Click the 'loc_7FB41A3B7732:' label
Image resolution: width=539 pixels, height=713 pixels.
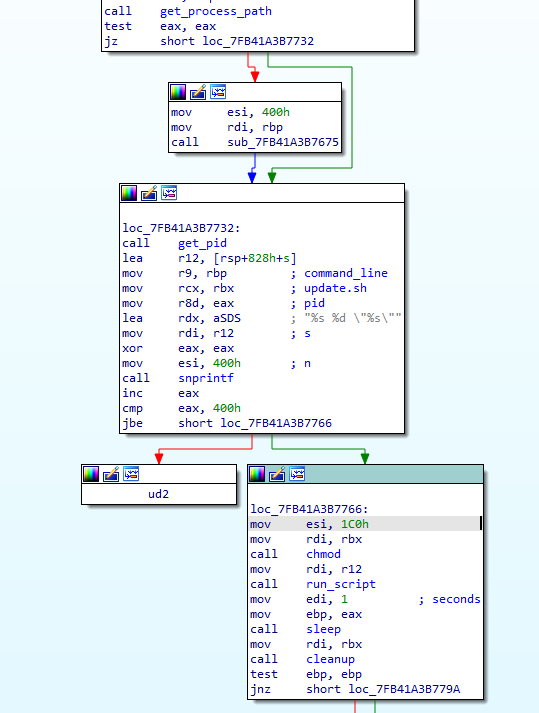tap(181, 228)
